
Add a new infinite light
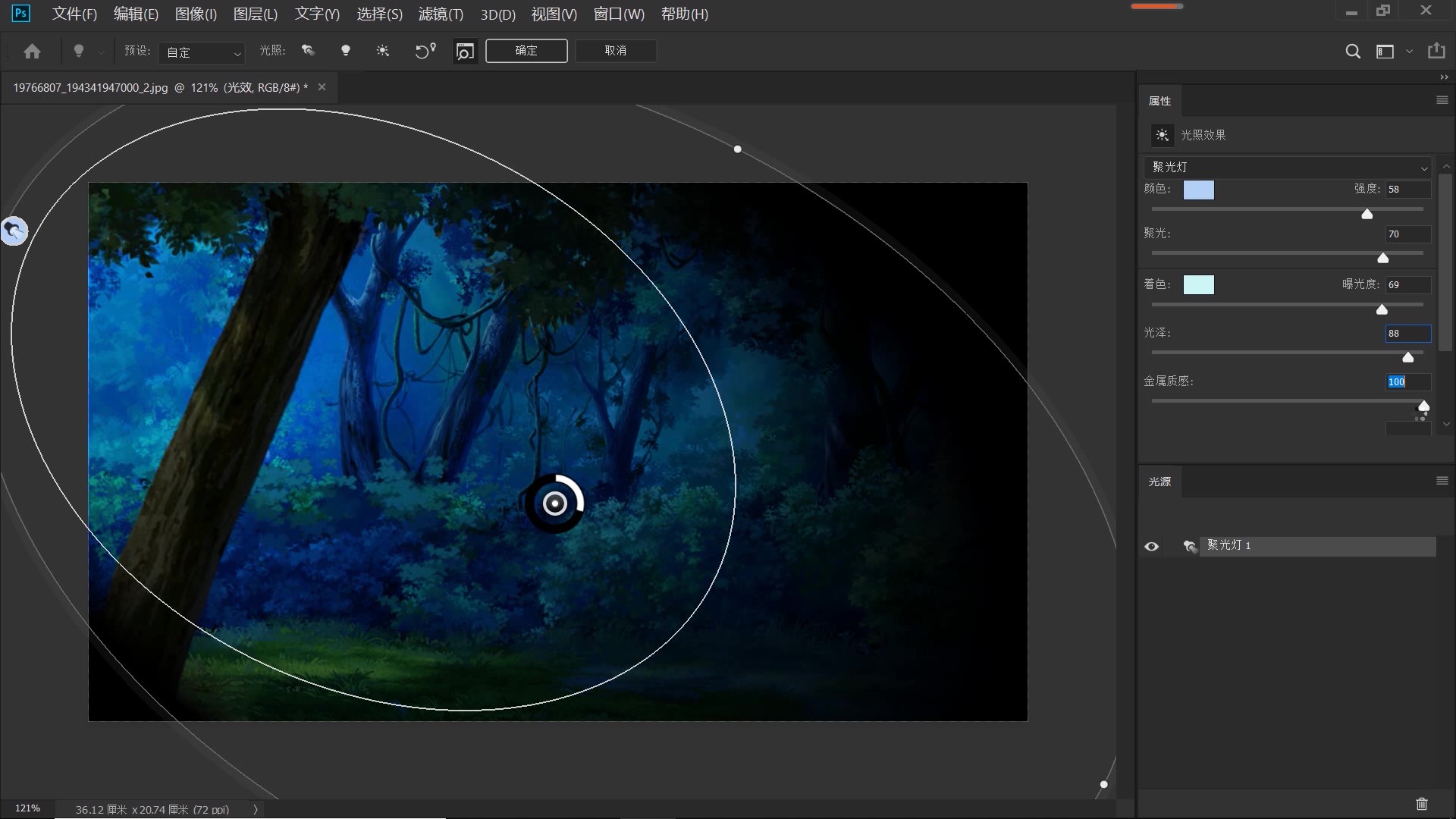(x=383, y=51)
